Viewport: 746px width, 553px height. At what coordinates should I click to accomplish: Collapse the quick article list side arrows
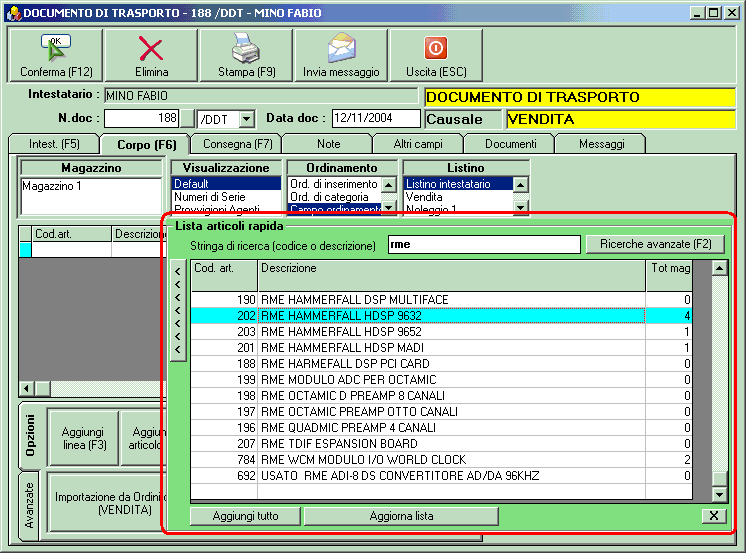click(178, 310)
